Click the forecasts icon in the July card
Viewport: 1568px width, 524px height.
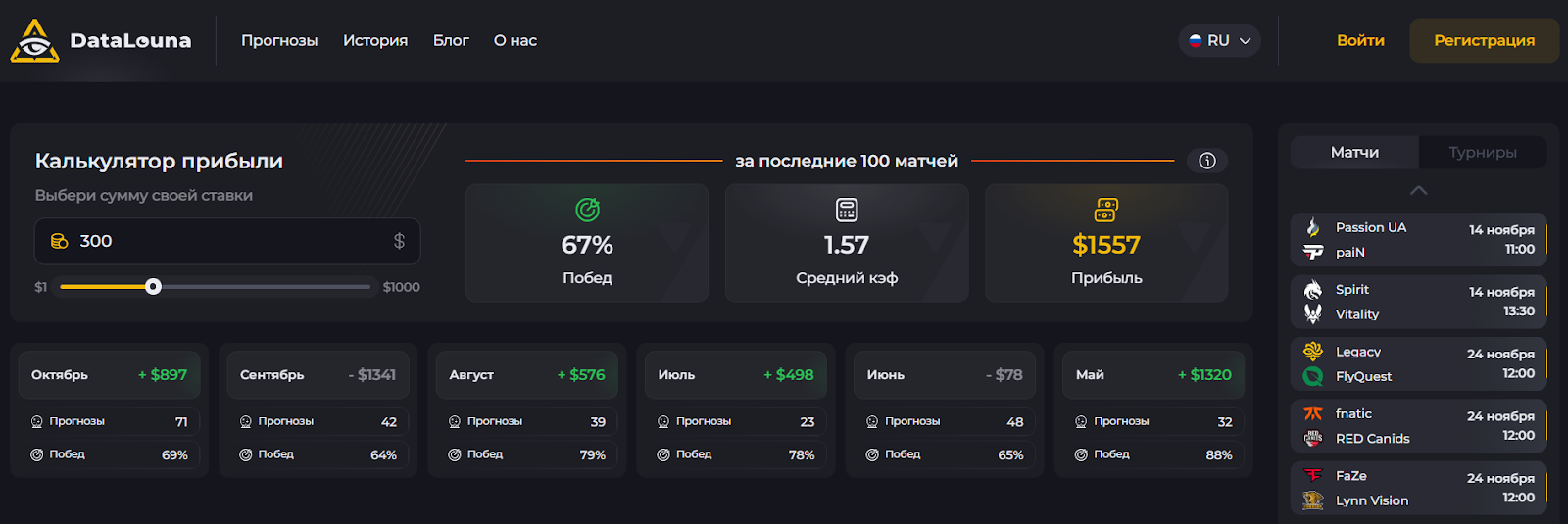point(663,422)
